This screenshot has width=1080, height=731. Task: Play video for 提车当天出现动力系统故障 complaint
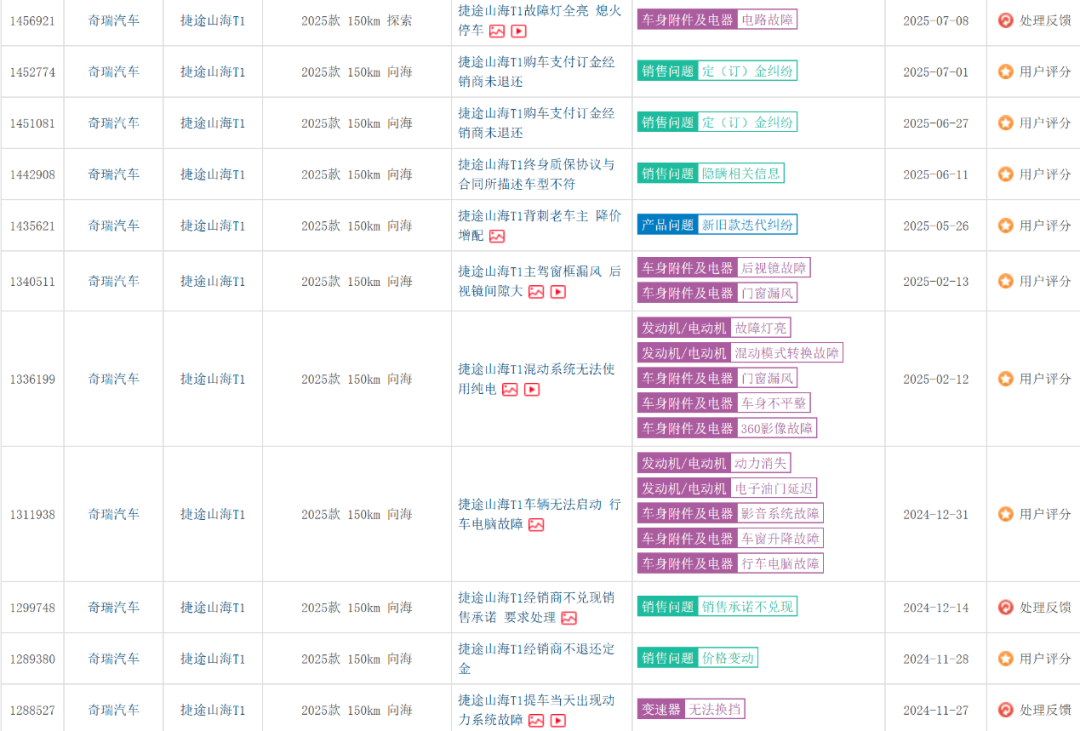[x=558, y=720]
